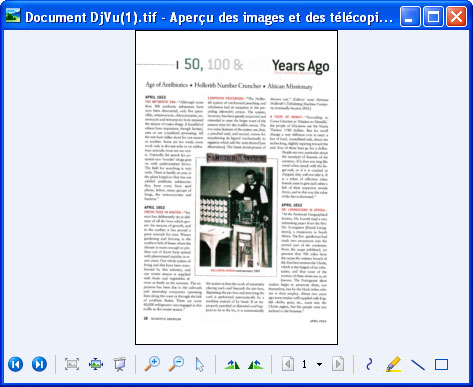Close the image viewer window
This screenshot has height=387, width=473.
pyautogui.click(x=456, y=16)
